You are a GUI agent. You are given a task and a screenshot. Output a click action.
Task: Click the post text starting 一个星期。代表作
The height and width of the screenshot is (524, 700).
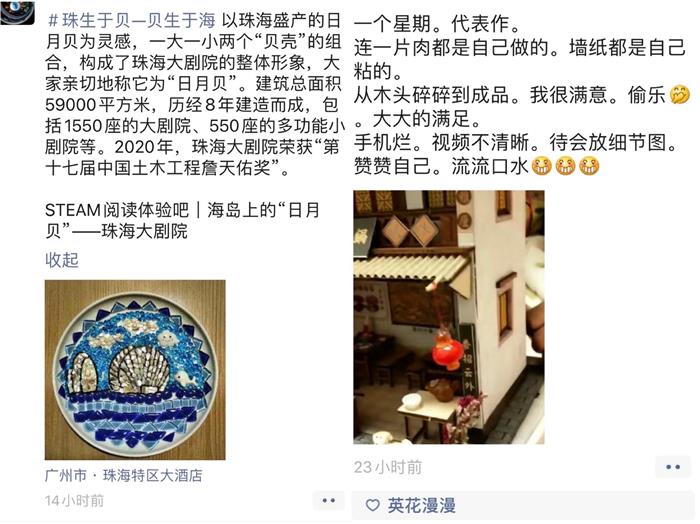437,24
